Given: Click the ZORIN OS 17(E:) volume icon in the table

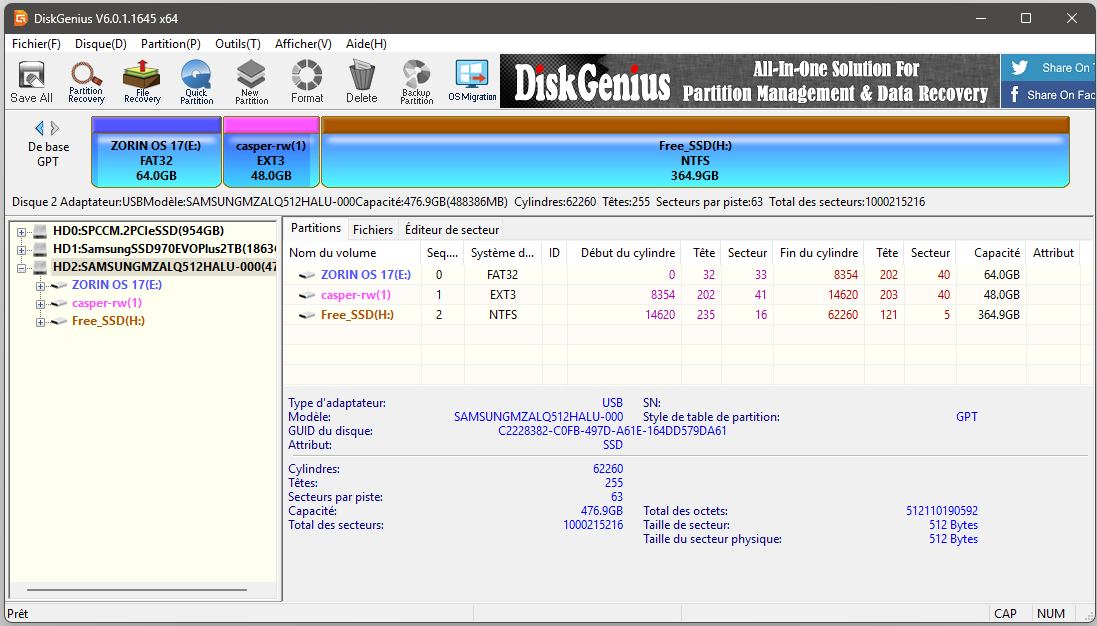Looking at the screenshot, I should (x=306, y=276).
